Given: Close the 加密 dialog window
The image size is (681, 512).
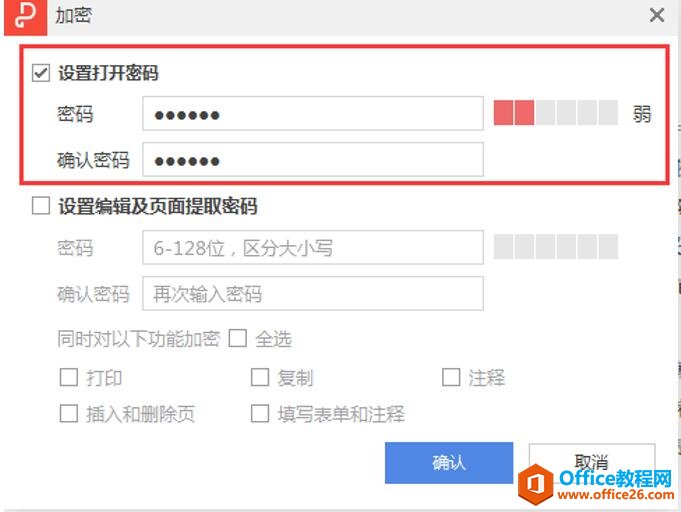Looking at the screenshot, I should 657,15.
